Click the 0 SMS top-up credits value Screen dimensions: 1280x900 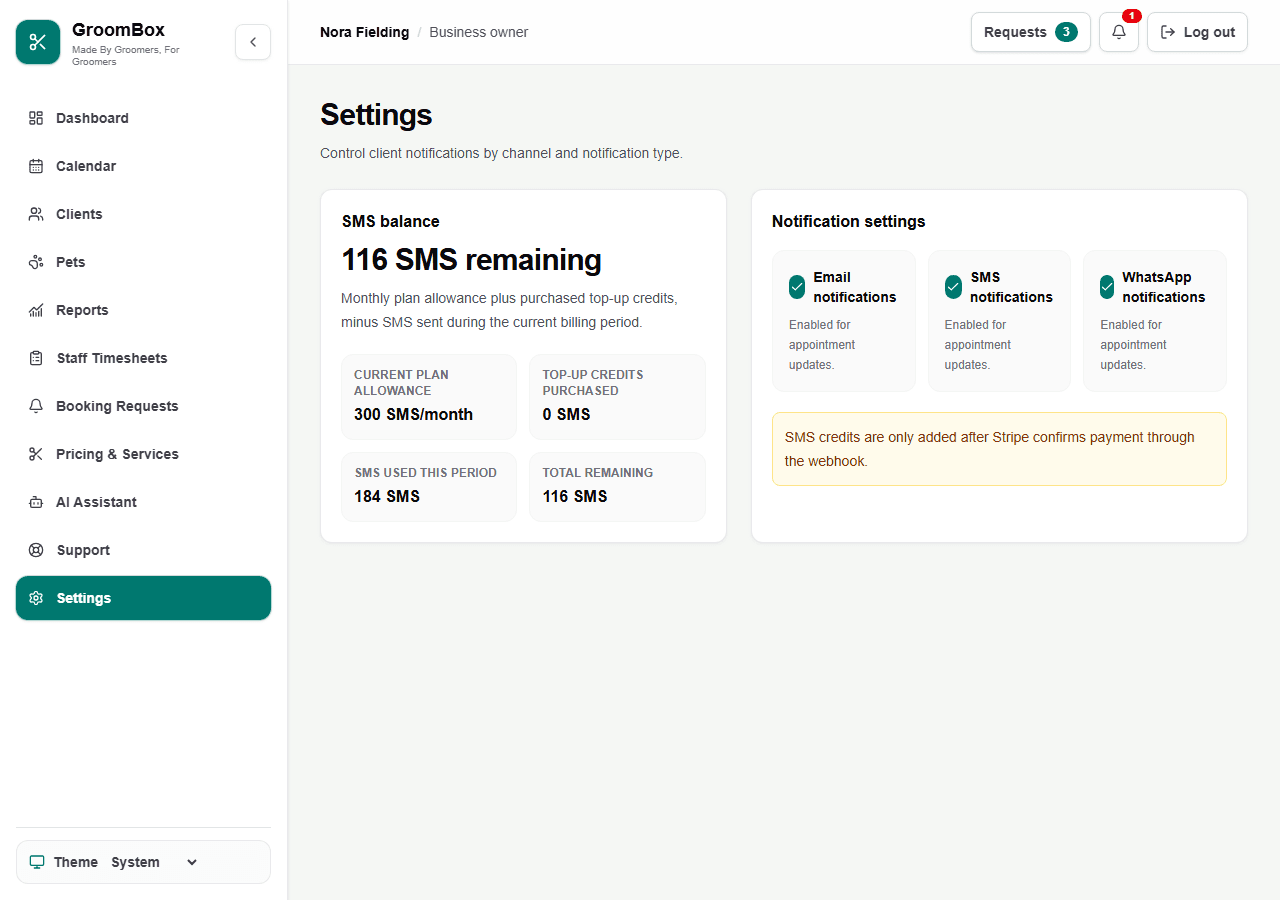[566, 414]
